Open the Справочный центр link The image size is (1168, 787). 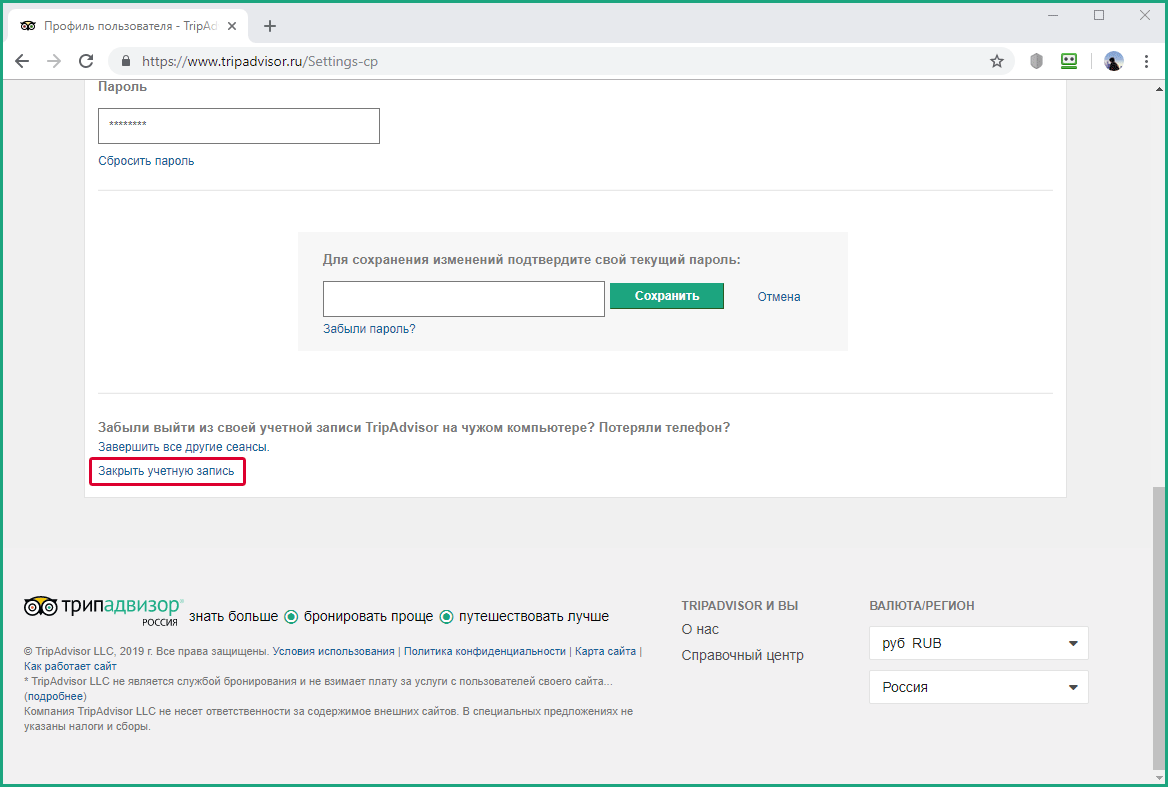(743, 655)
